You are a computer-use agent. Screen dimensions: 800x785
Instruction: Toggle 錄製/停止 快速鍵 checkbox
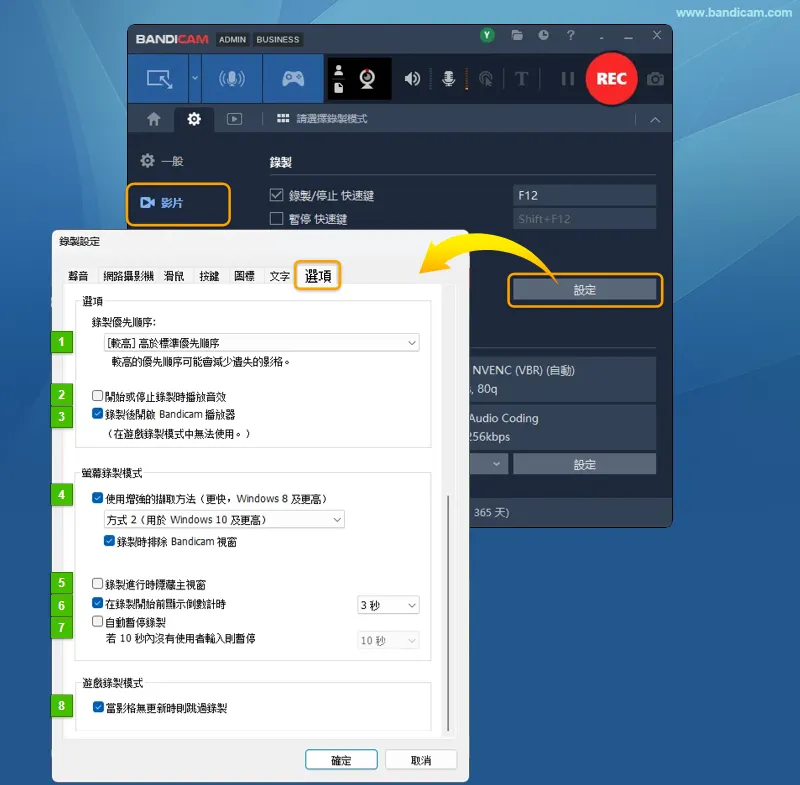click(x=276, y=195)
